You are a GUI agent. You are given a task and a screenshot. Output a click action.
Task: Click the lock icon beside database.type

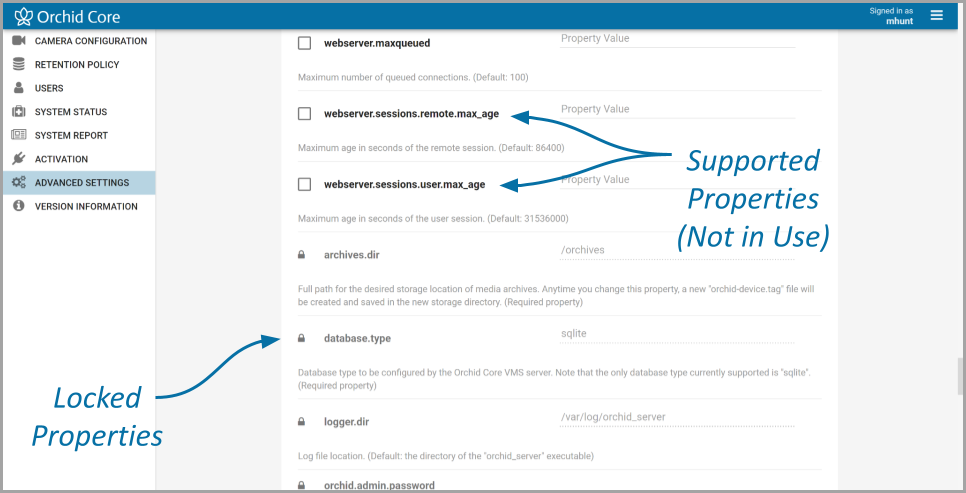(301, 338)
